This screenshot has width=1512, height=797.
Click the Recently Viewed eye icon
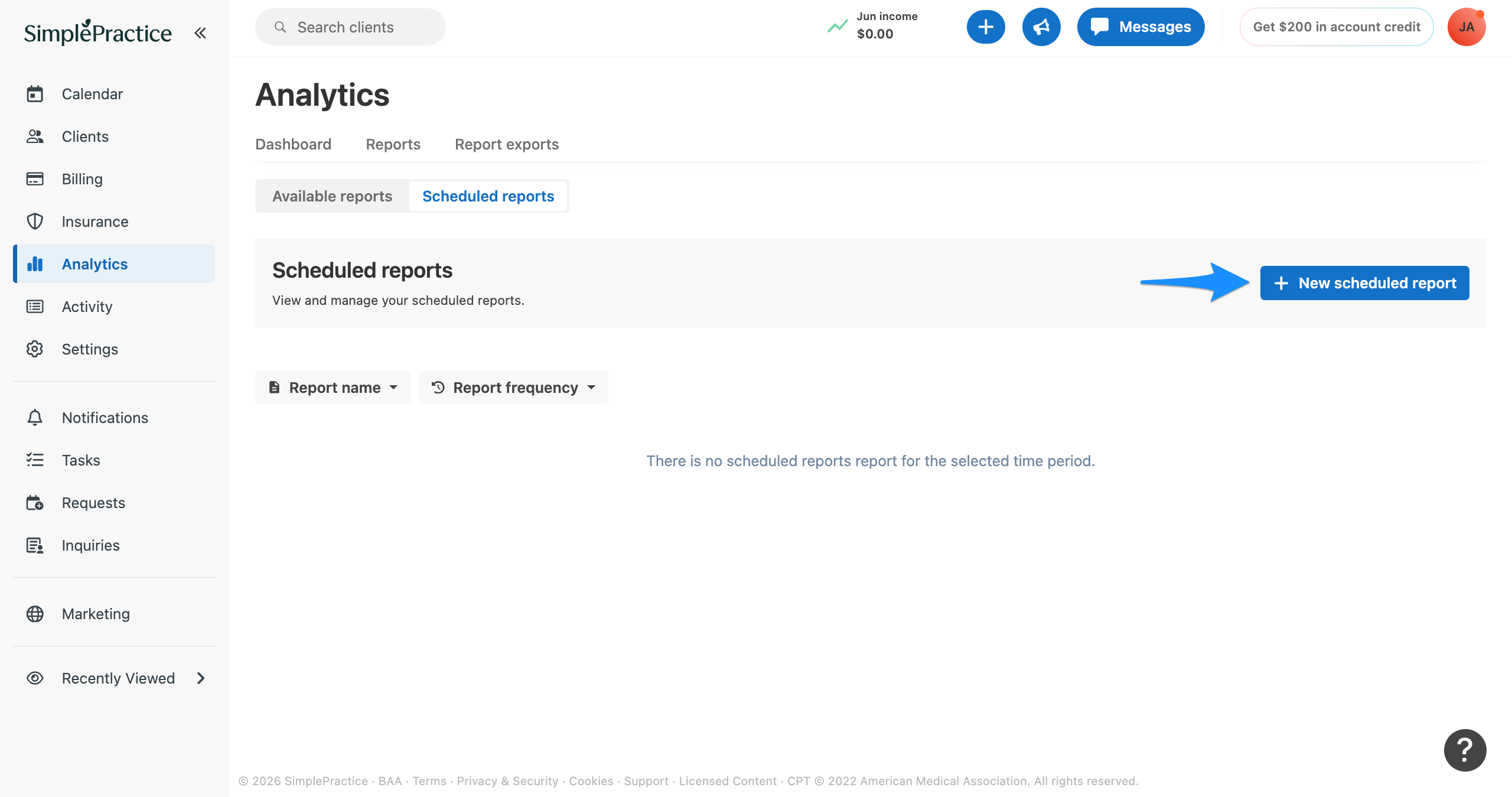tap(35, 678)
